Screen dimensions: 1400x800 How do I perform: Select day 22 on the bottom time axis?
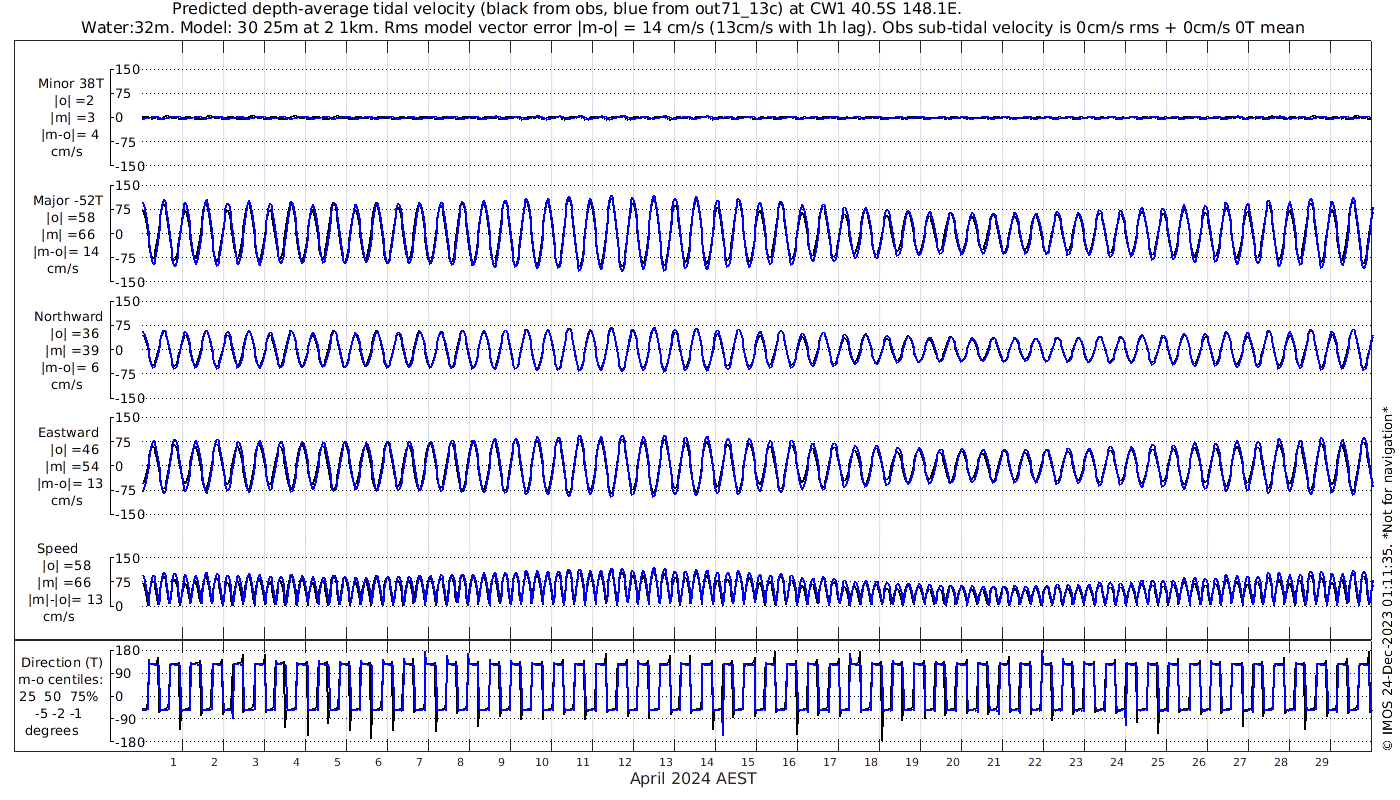click(x=1034, y=762)
